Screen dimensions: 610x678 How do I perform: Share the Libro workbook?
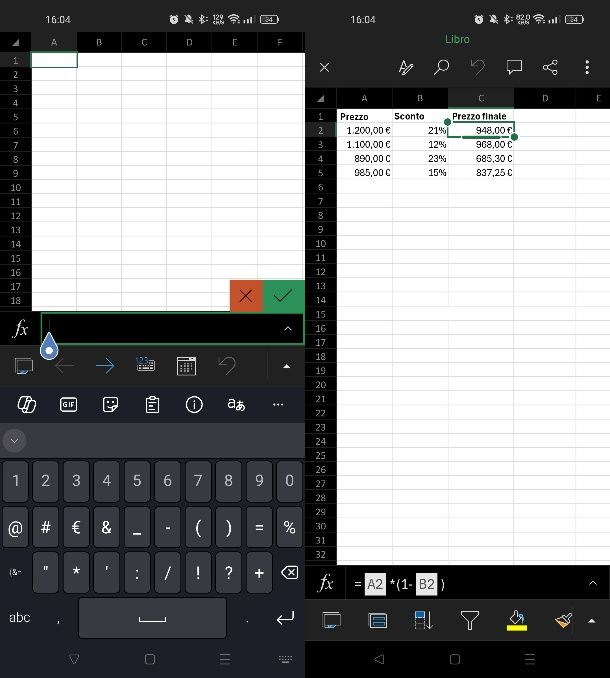[550, 67]
